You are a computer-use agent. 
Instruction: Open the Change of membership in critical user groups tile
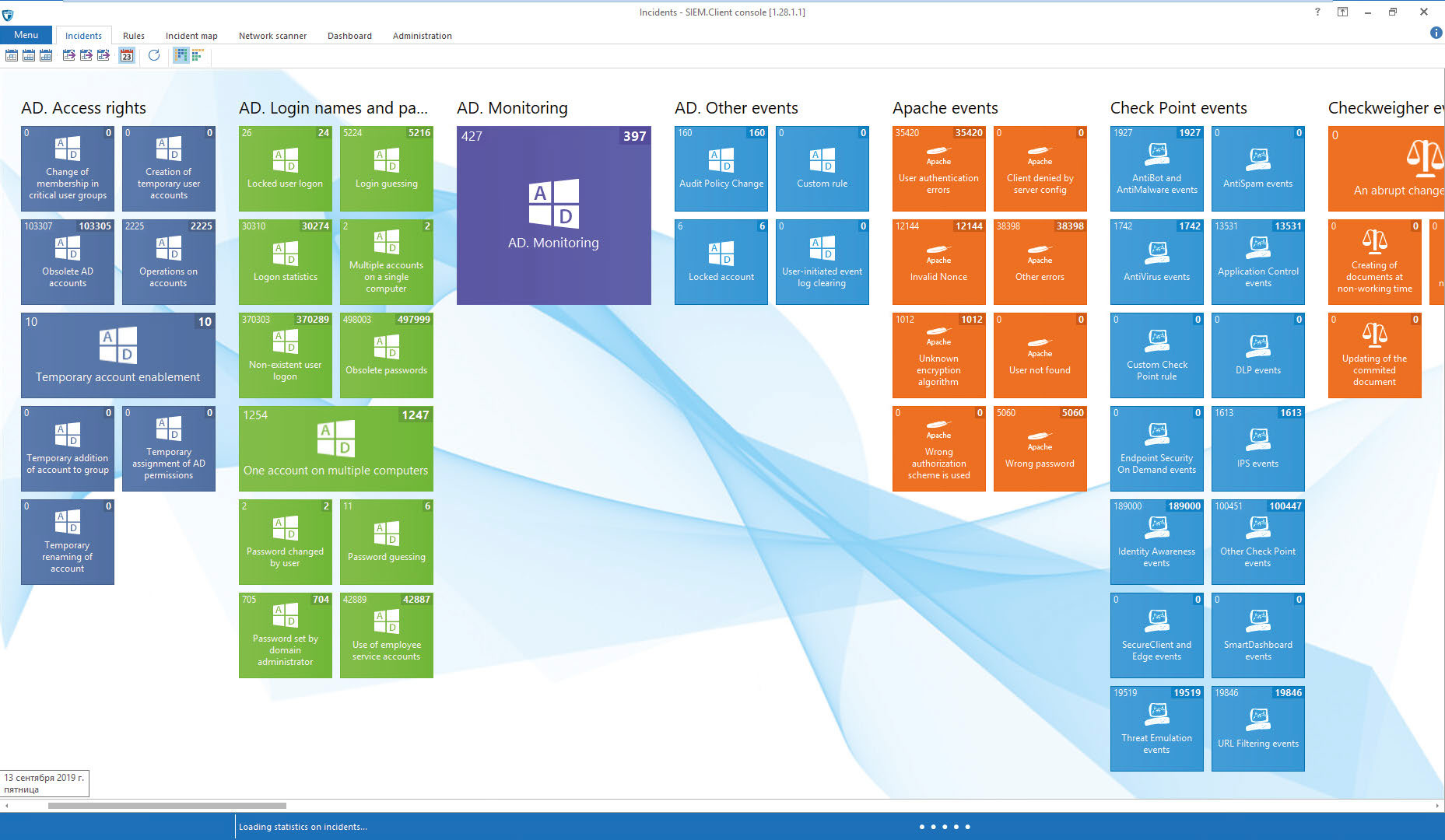click(x=68, y=169)
